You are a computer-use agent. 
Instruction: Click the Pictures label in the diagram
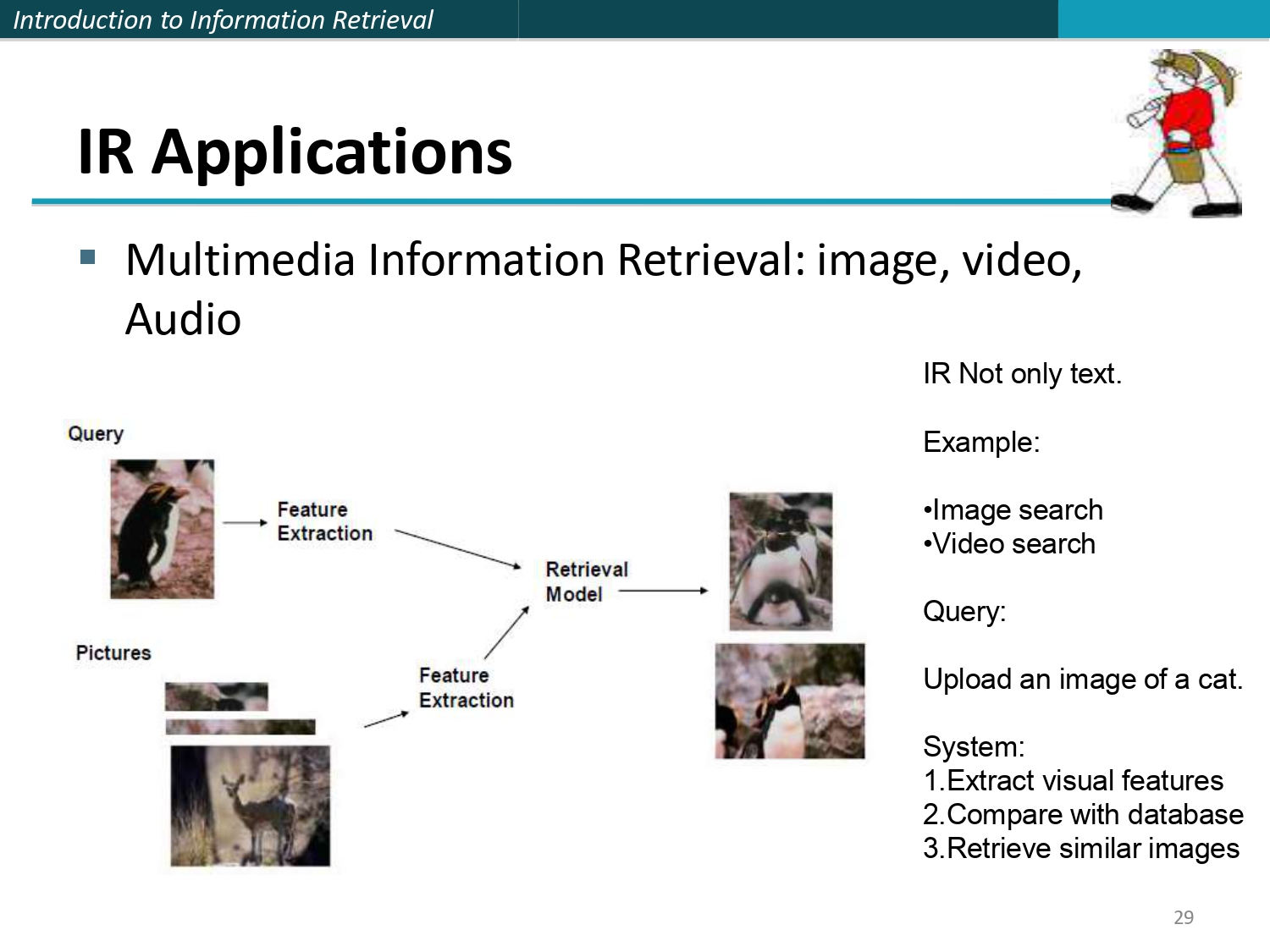click(113, 652)
